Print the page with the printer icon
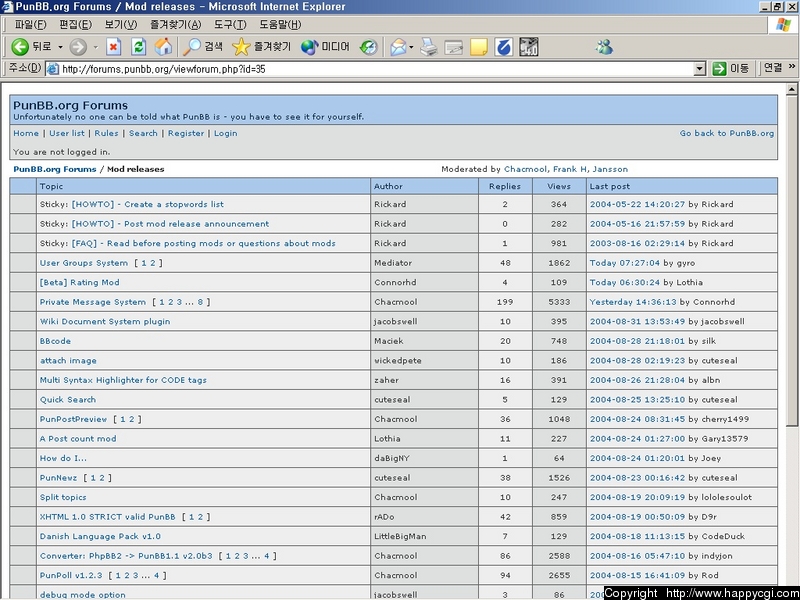 (x=429, y=47)
